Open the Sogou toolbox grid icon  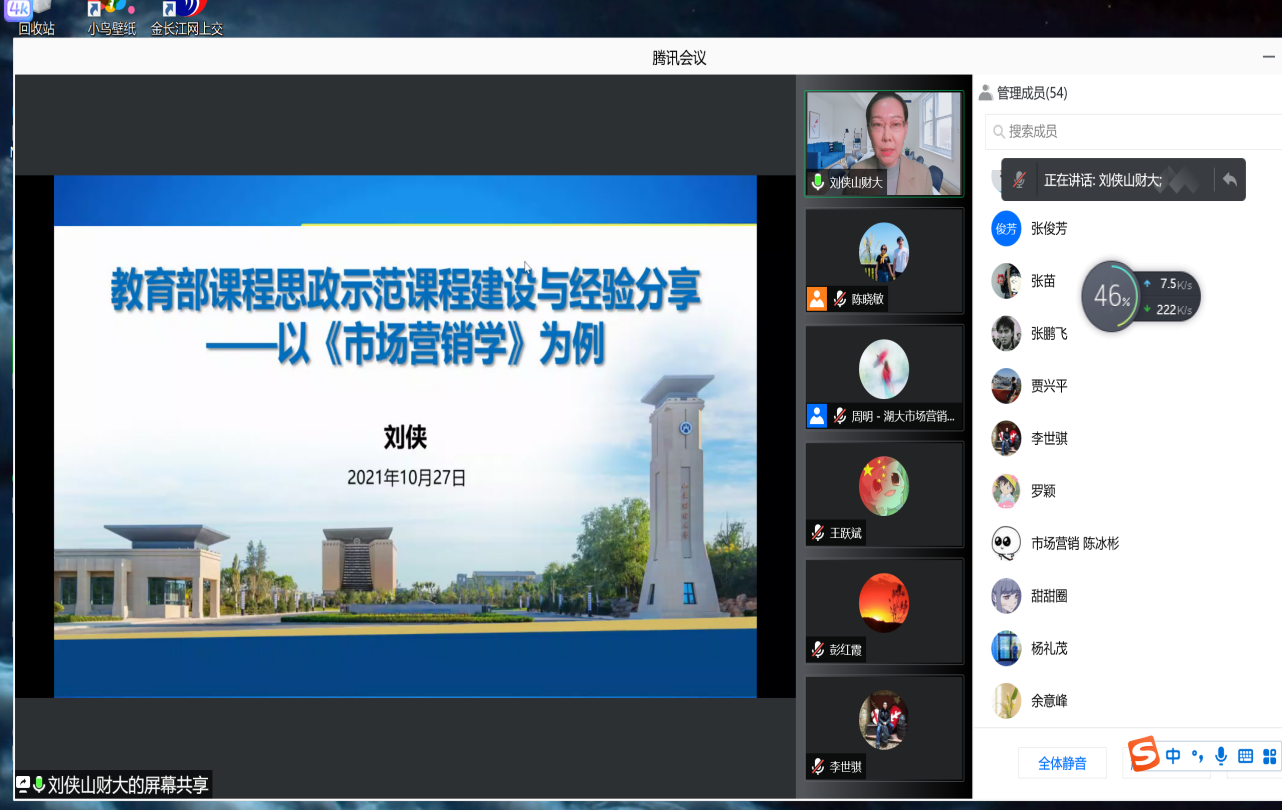coord(1270,756)
